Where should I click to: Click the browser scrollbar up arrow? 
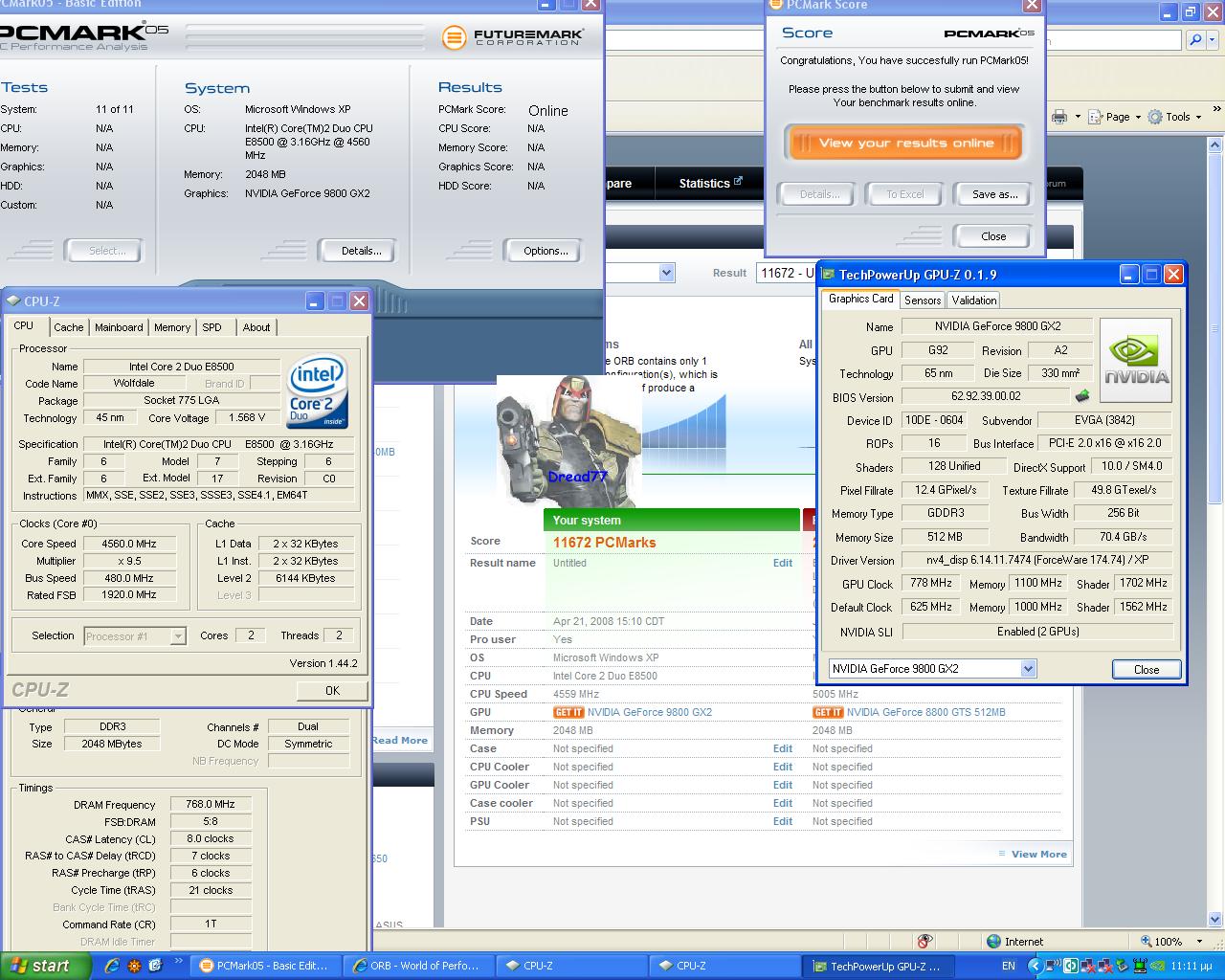click(x=1215, y=146)
